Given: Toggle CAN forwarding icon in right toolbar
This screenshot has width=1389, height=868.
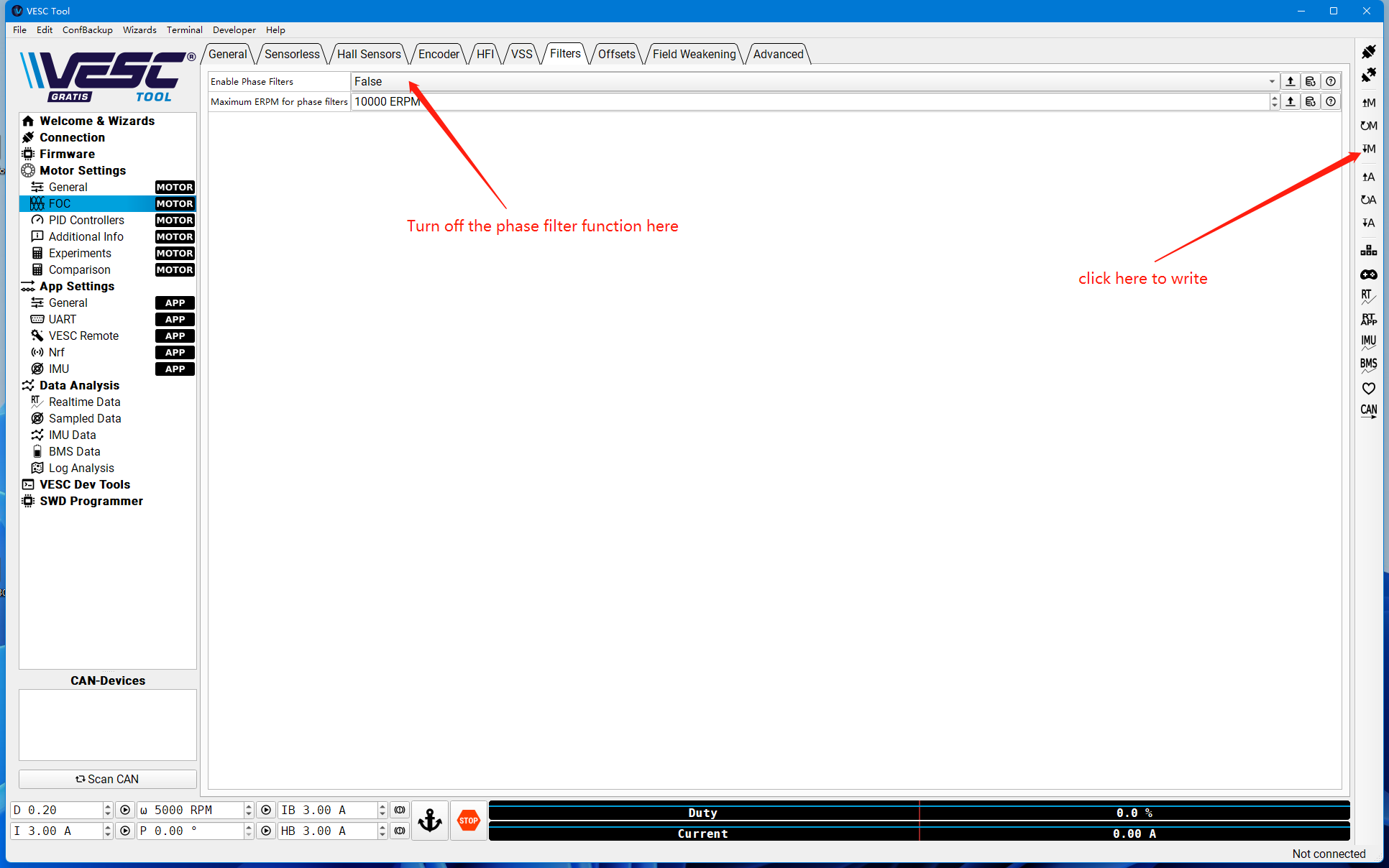Looking at the screenshot, I should click(x=1368, y=411).
